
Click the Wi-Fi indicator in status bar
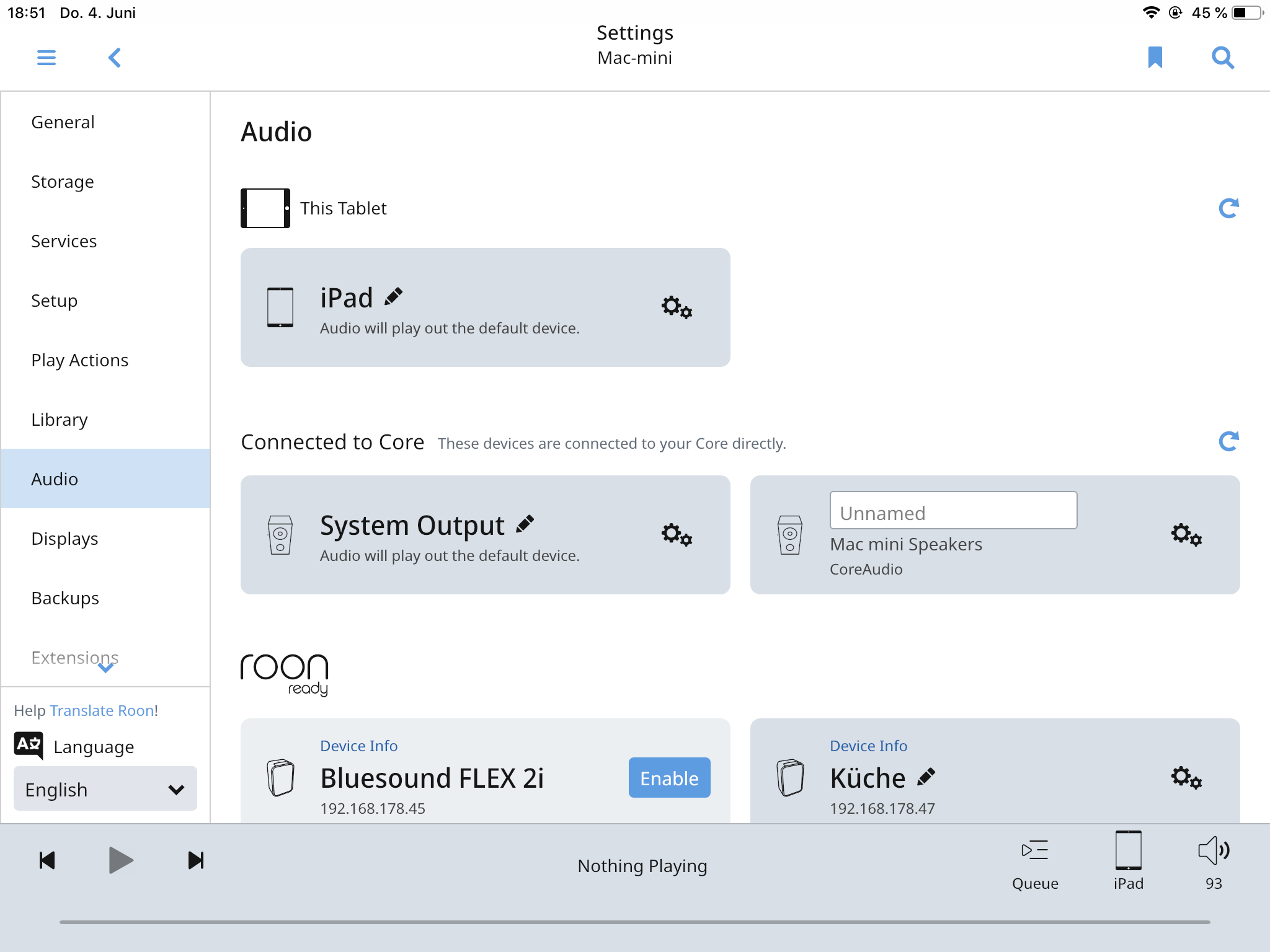pyautogui.click(x=1151, y=12)
